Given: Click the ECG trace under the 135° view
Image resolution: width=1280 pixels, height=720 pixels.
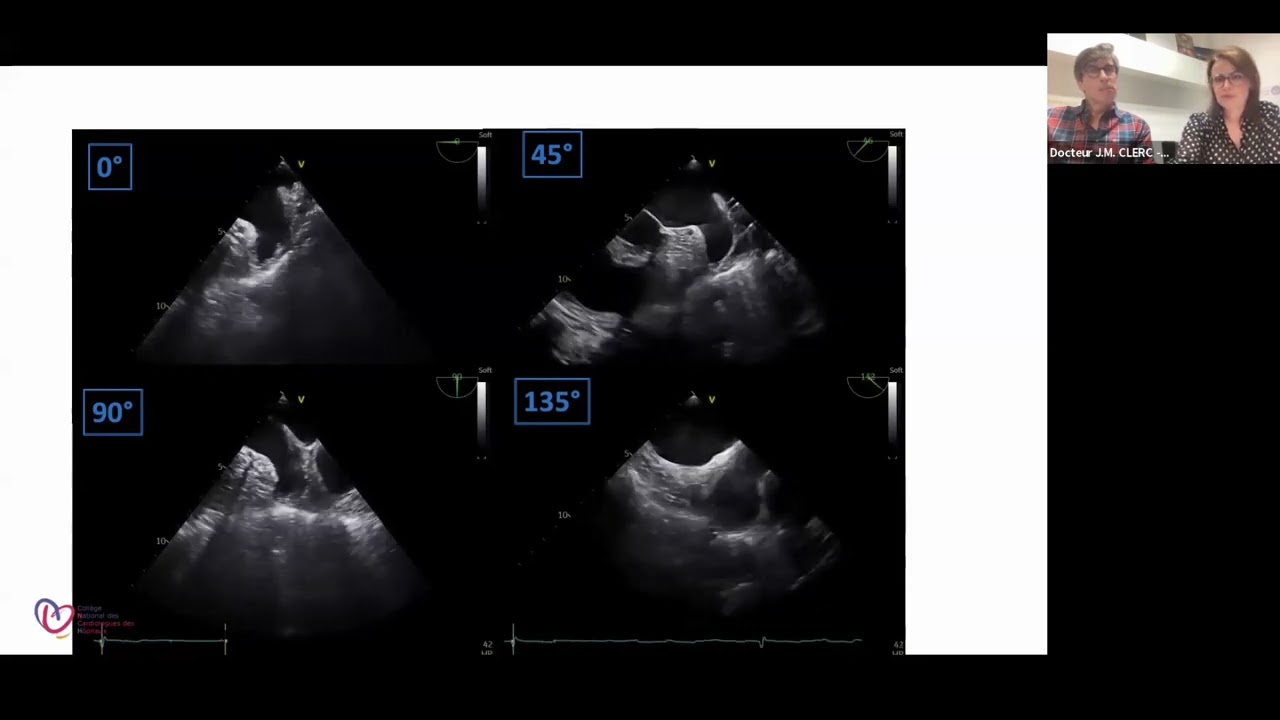Looking at the screenshot, I should click(687, 640).
